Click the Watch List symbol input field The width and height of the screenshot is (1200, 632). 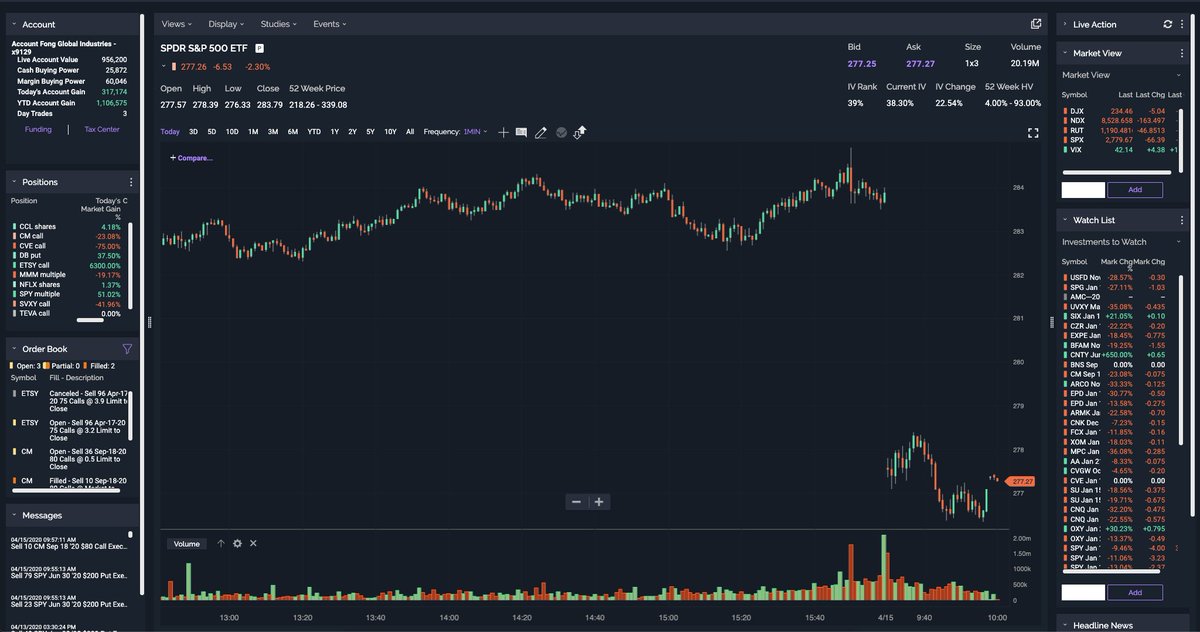pos(1083,592)
